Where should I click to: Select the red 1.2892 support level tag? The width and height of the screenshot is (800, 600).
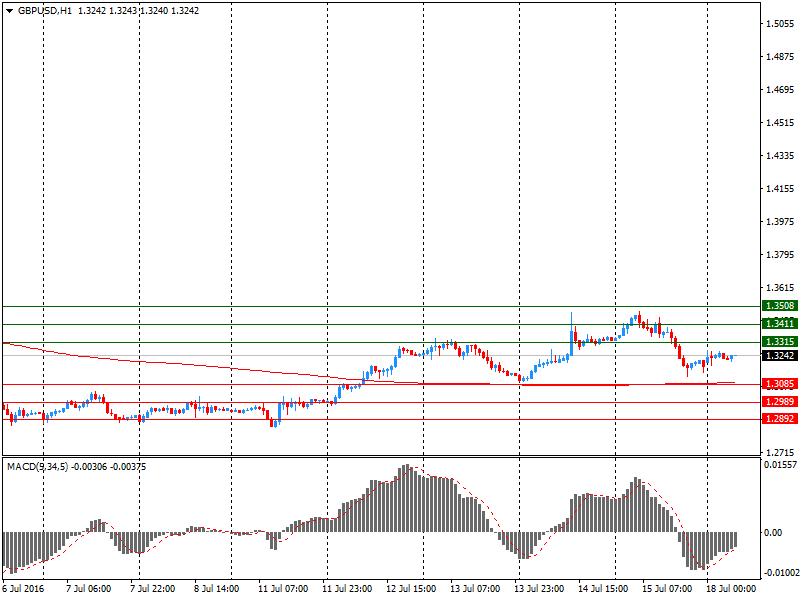tap(780, 419)
